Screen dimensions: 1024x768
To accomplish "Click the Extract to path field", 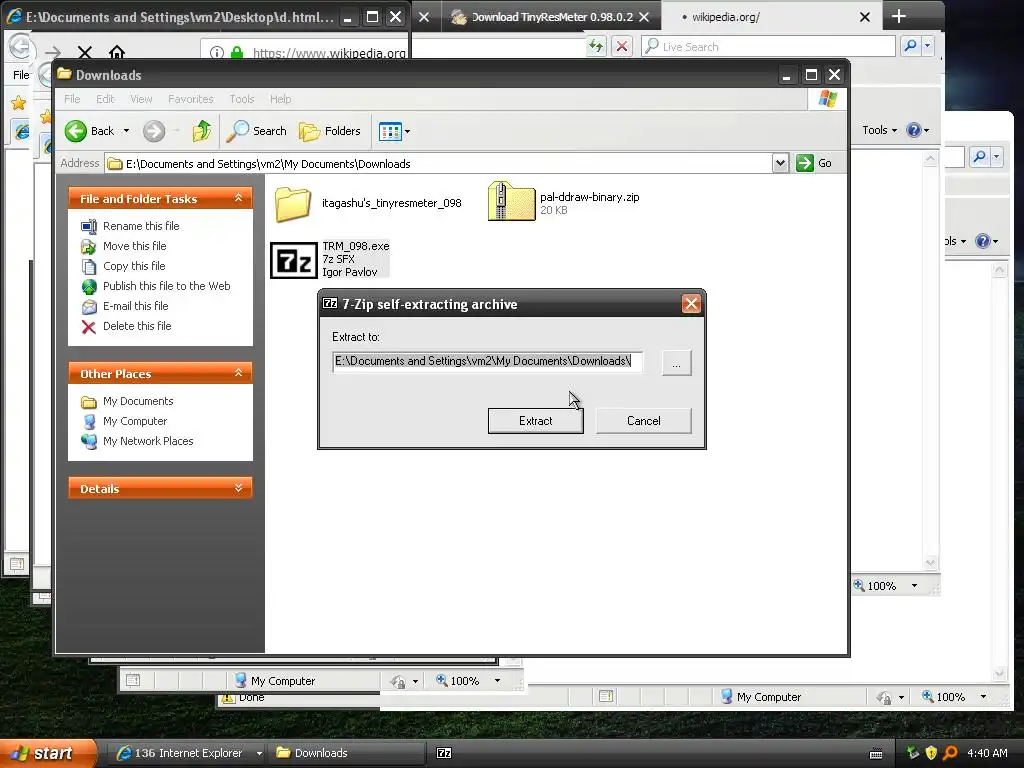I will [x=487, y=361].
